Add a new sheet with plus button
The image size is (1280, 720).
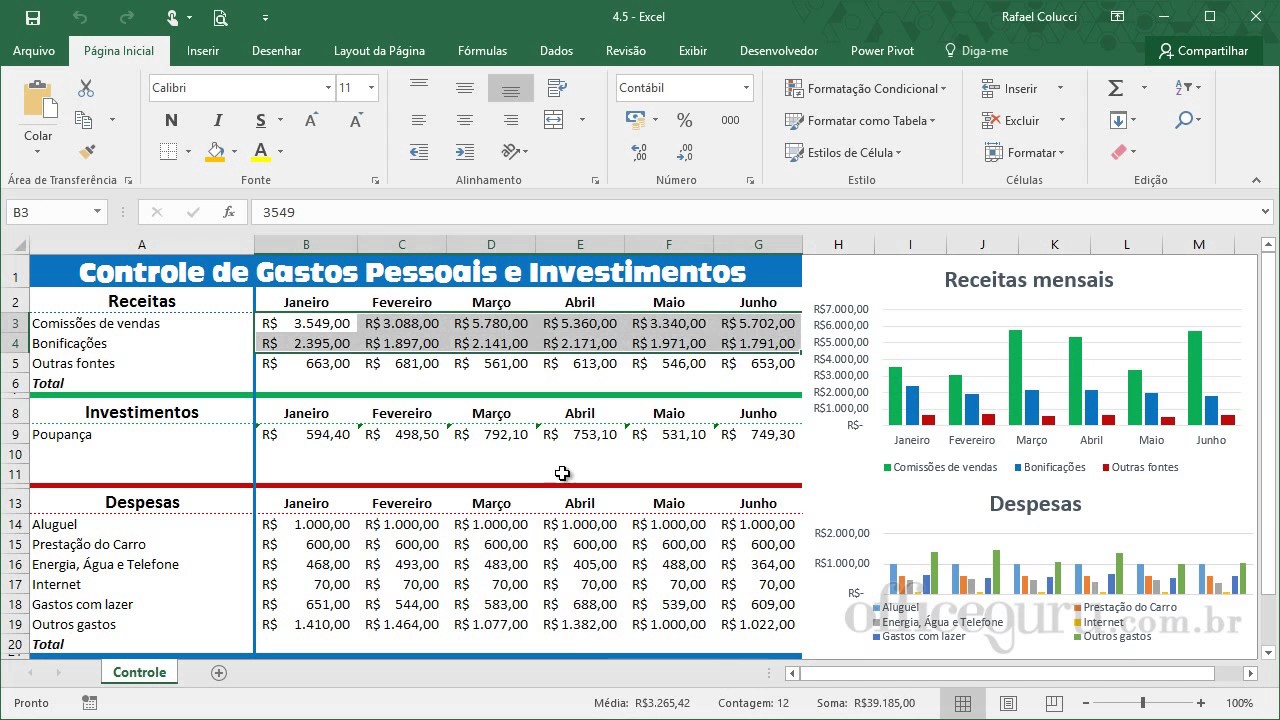pos(219,673)
